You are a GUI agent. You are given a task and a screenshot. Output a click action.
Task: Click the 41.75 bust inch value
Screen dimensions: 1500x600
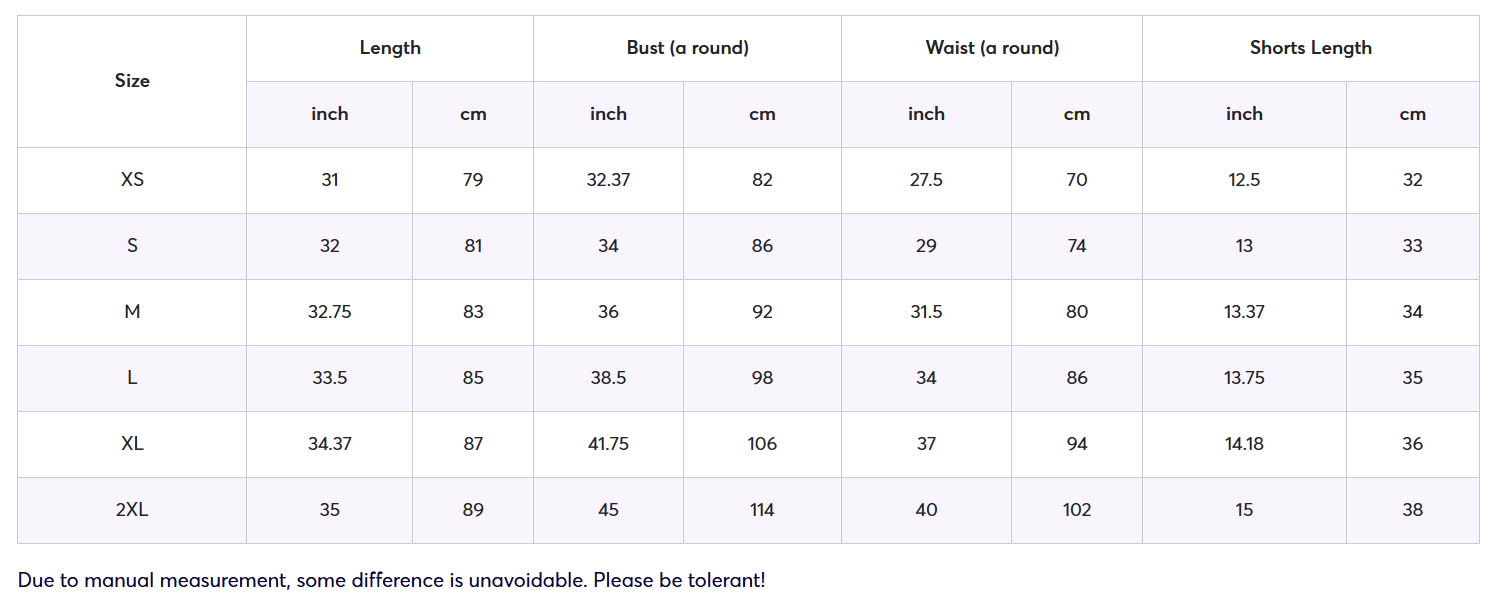point(608,444)
